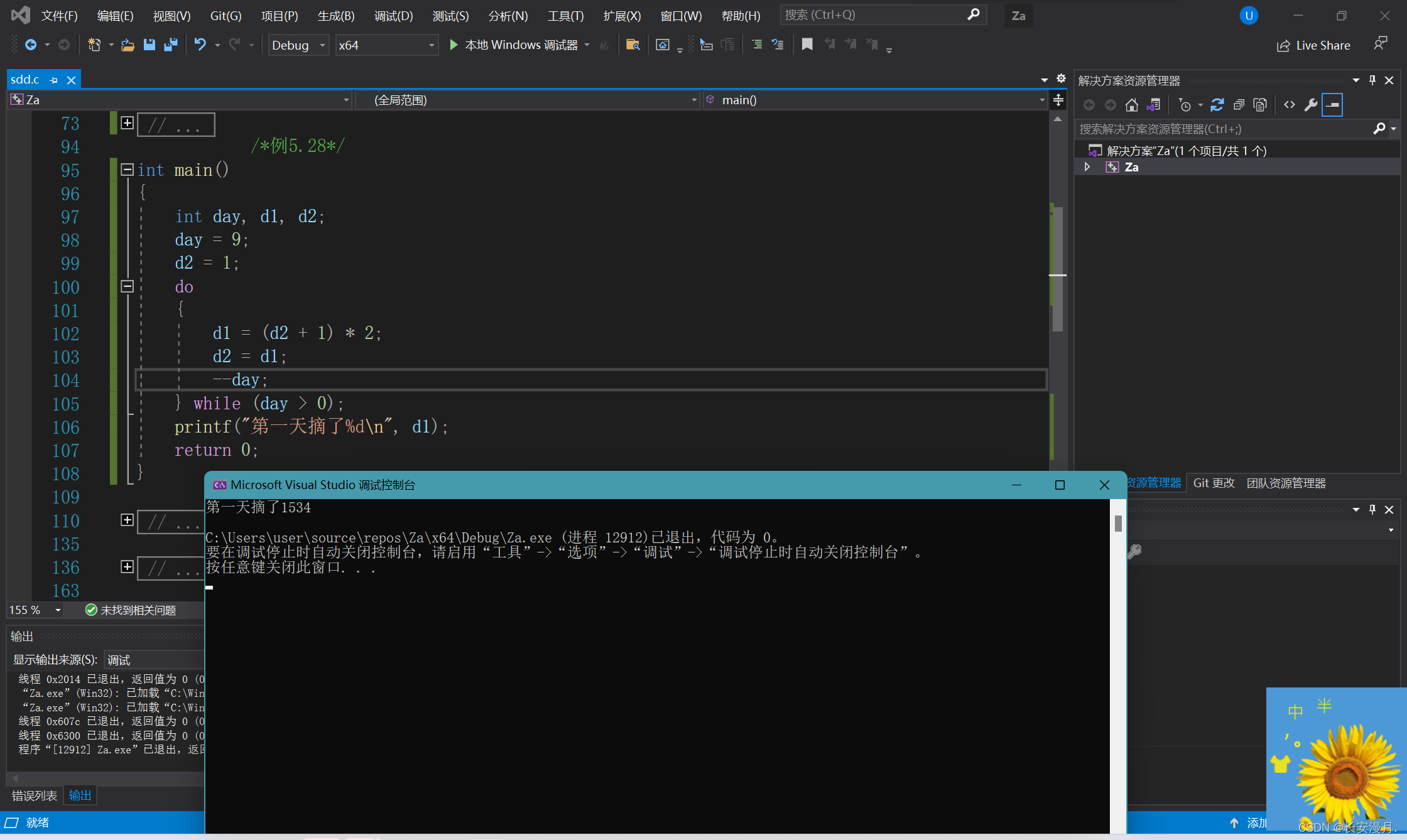Open the 调试(D) menu
1407x840 pixels.
(x=393, y=16)
